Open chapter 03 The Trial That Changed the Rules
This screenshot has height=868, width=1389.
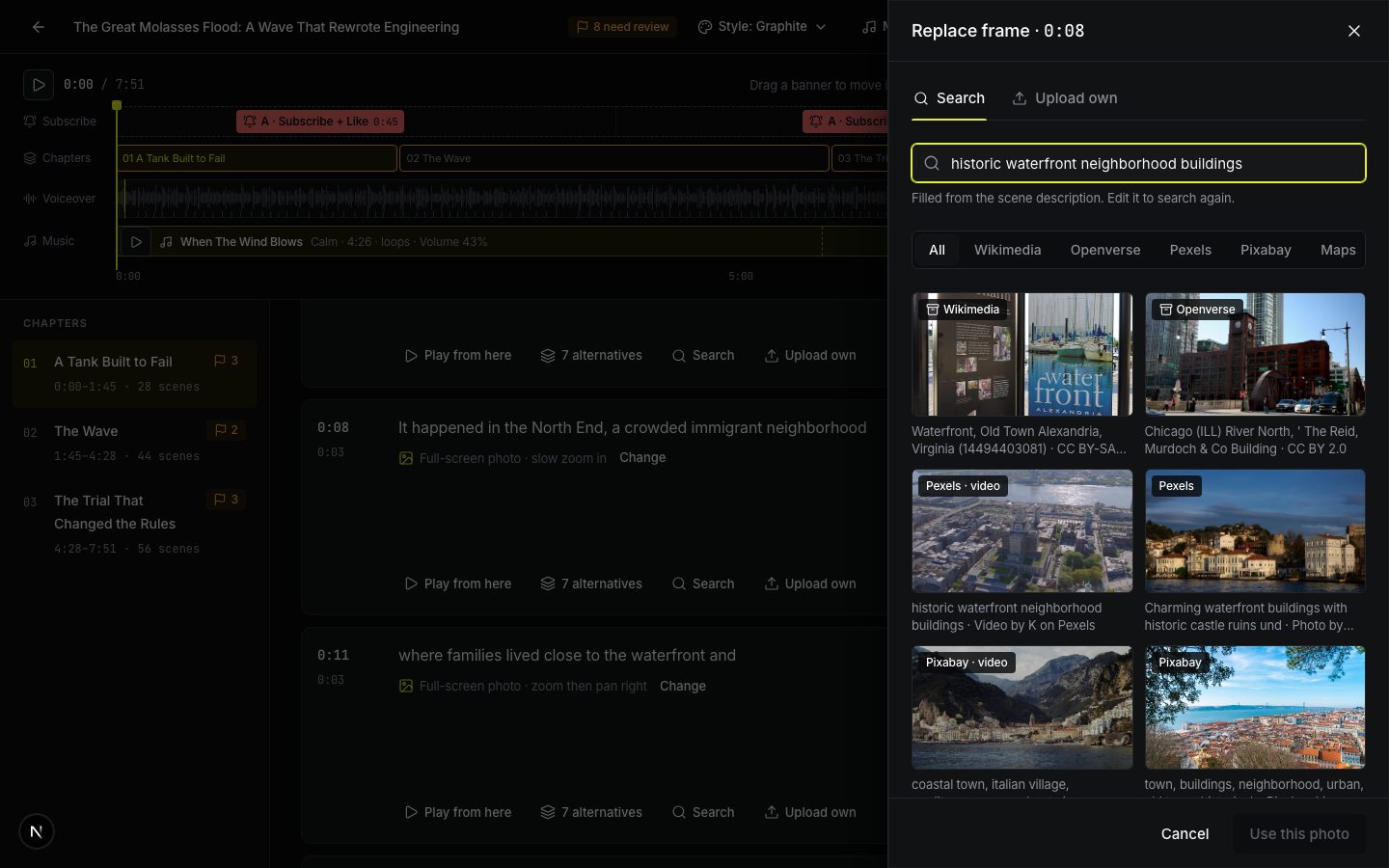pos(134,524)
